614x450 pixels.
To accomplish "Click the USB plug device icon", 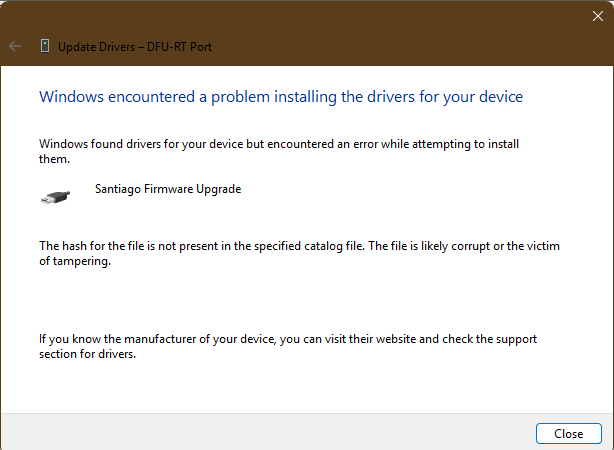I will (x=55, y=197).
